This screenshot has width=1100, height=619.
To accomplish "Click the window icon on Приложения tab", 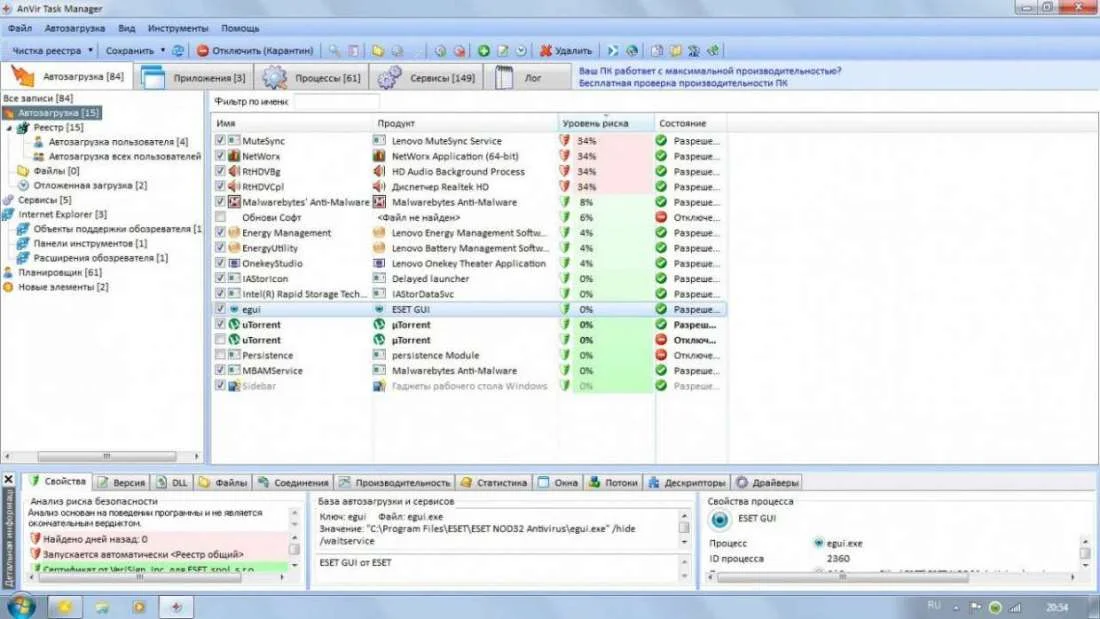I will click(x=152, y=77).
